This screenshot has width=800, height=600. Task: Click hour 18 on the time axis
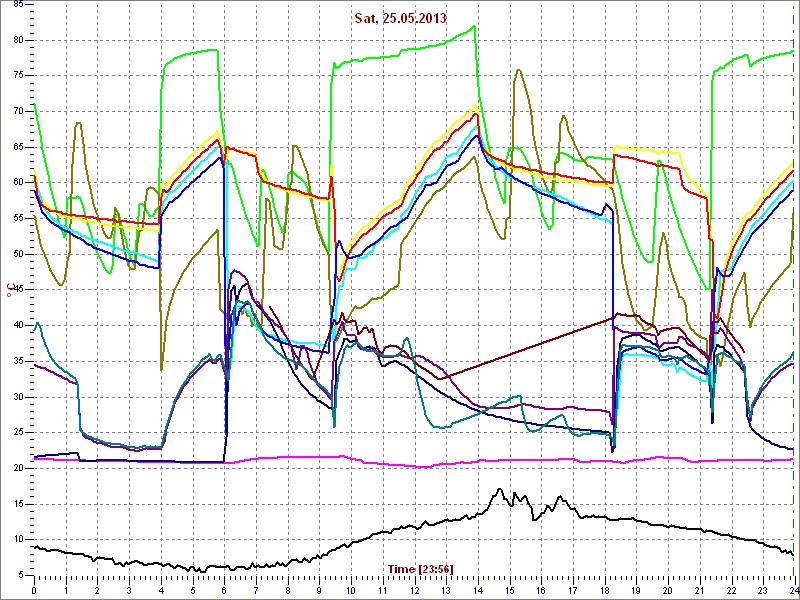(604, 590)
